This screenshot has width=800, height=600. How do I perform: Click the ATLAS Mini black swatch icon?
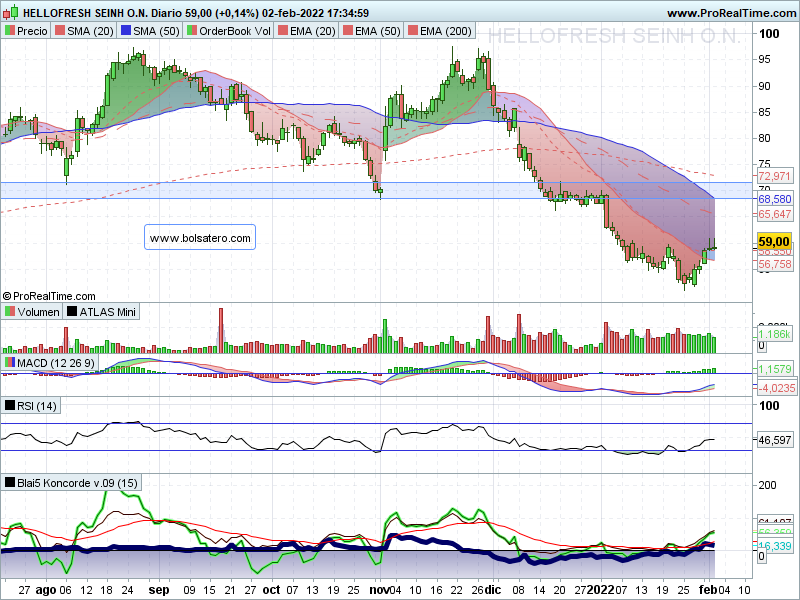point(72,311)
